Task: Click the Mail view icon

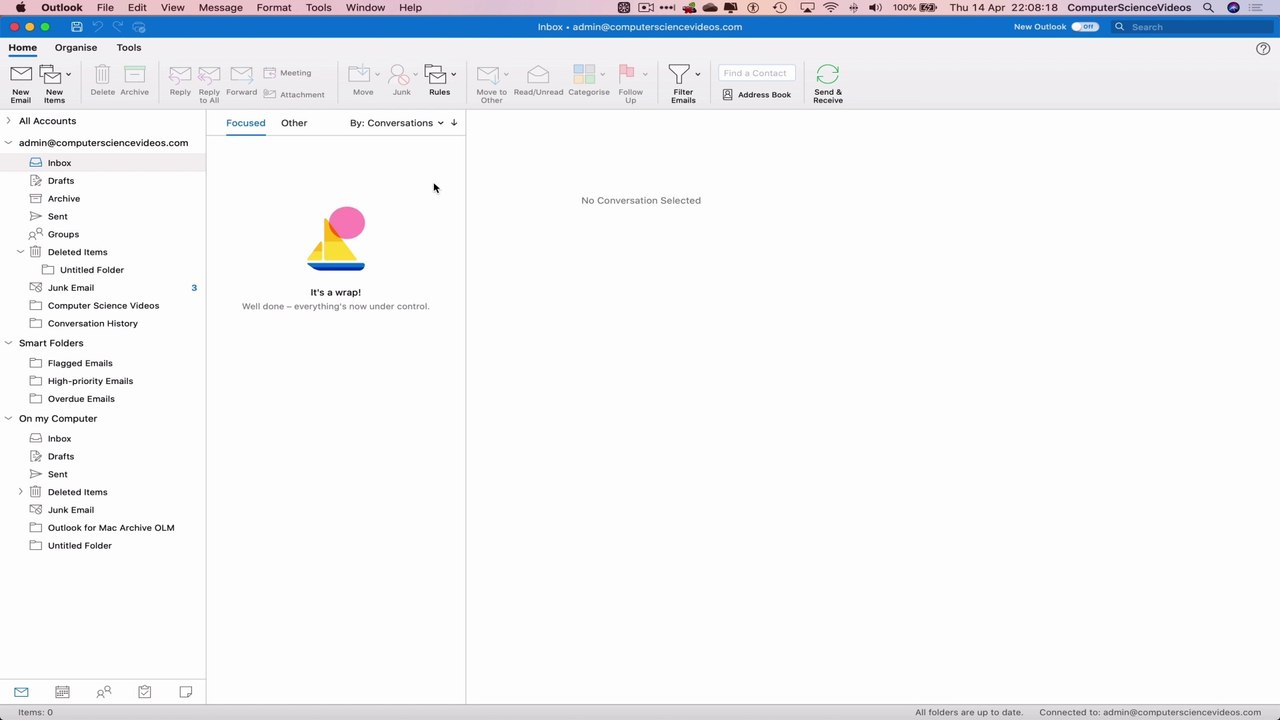Action: (x=21, y=692)
